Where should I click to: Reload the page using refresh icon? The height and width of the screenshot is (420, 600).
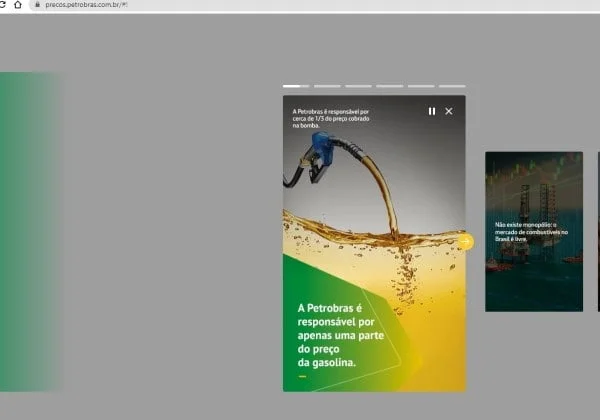2,5
